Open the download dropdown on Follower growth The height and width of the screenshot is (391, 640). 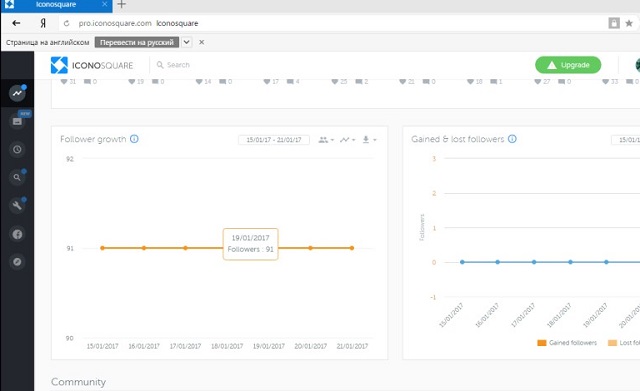pyautogui.click(x=369, y=140)
